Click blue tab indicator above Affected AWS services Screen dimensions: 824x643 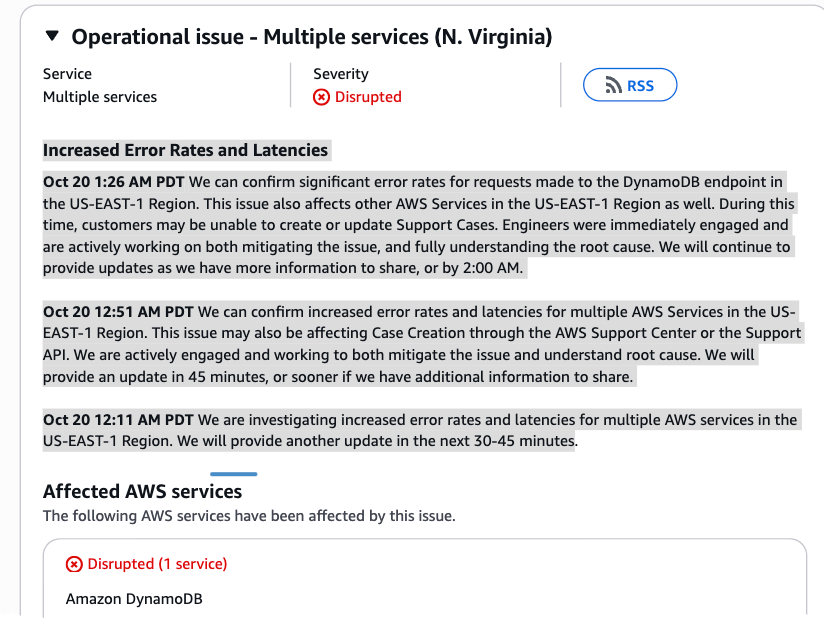(233, 474)
